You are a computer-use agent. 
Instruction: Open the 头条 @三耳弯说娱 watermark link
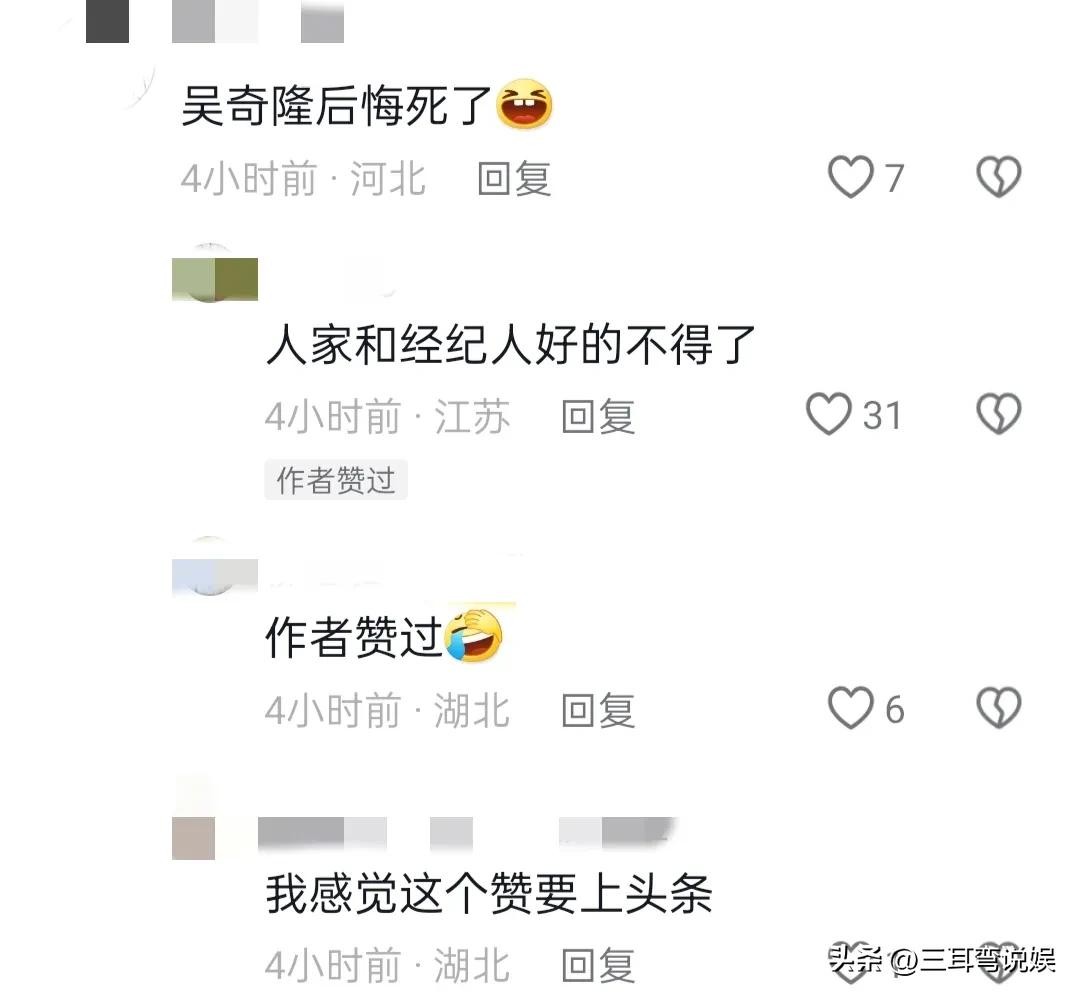pos(942,959)
